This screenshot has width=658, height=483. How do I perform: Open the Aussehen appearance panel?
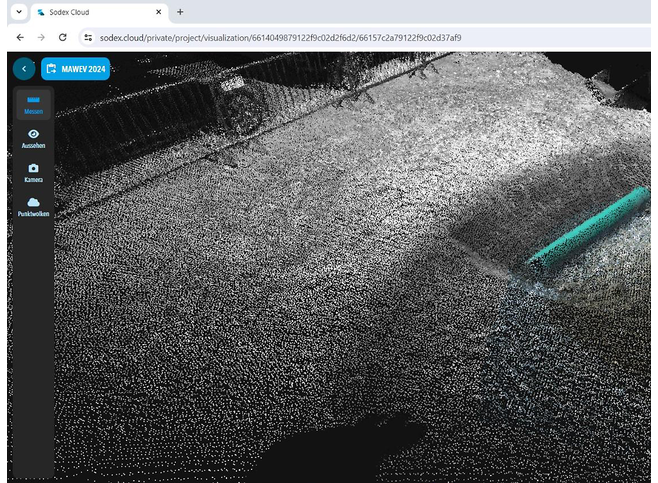[33, 139]
